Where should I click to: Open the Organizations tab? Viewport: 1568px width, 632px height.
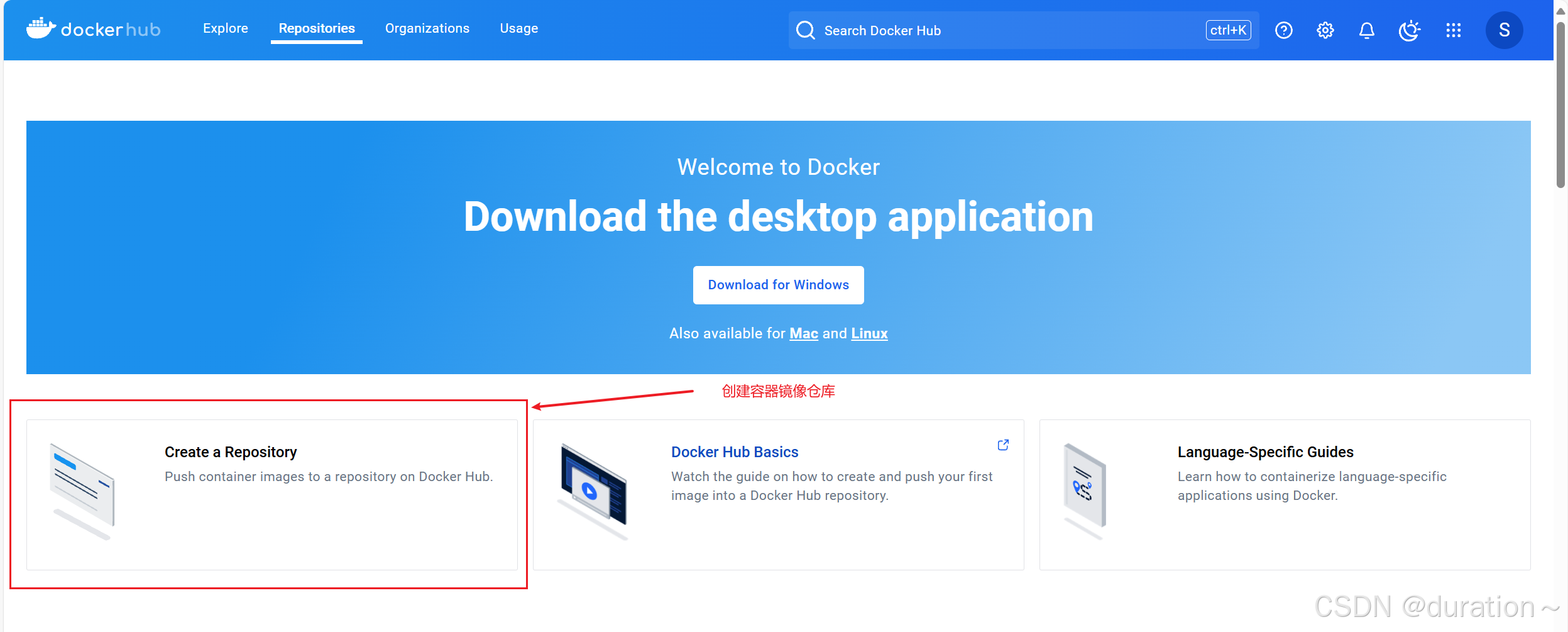click(427, 28)
